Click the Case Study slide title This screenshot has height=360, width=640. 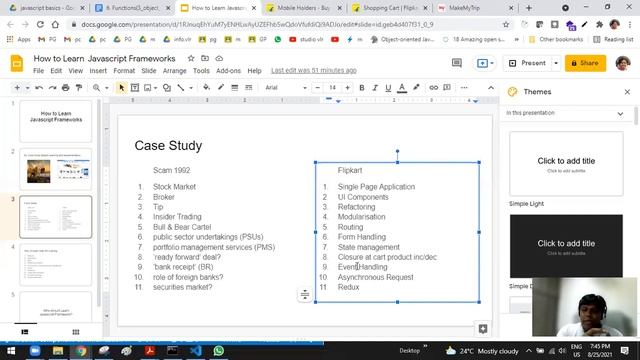click(x=168, y=146)
